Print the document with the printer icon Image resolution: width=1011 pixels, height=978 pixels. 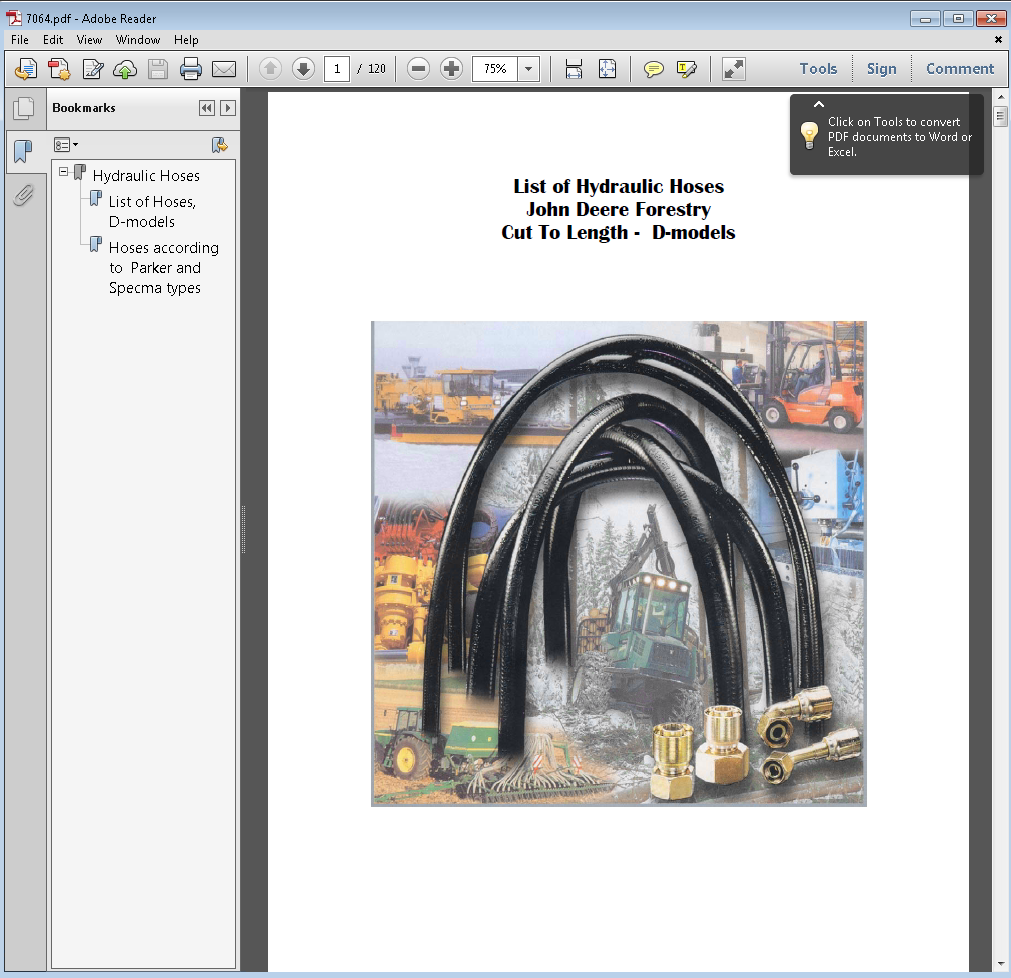191,69
